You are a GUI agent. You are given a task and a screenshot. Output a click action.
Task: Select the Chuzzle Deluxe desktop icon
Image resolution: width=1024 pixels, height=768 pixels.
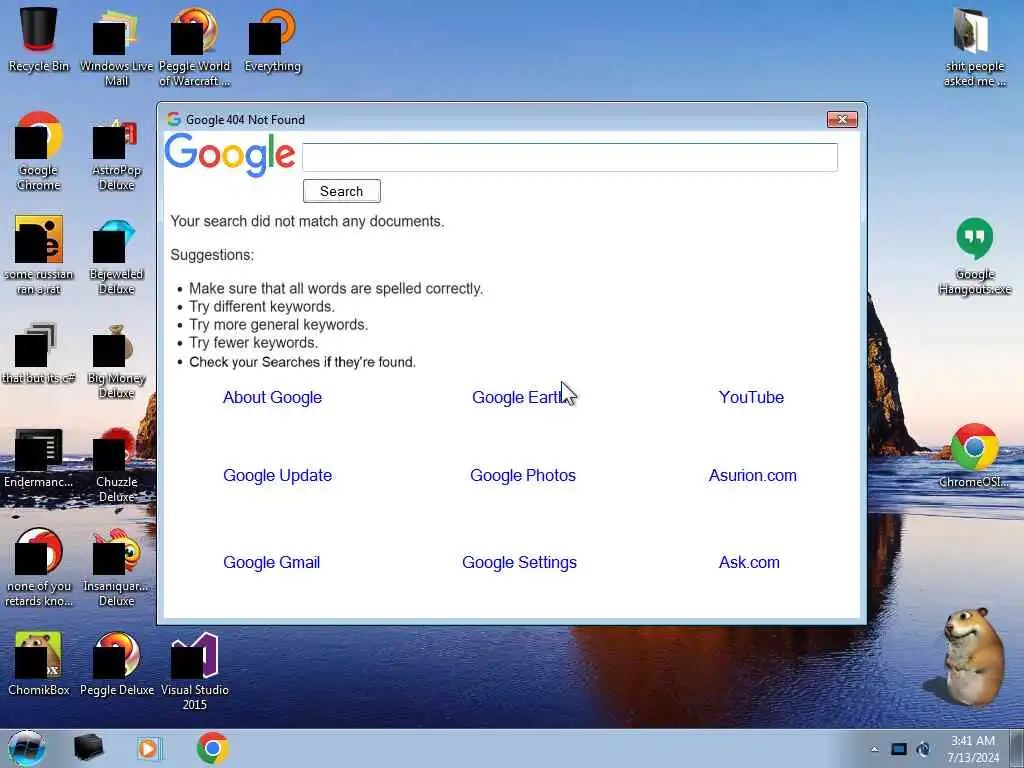(116, 464)
